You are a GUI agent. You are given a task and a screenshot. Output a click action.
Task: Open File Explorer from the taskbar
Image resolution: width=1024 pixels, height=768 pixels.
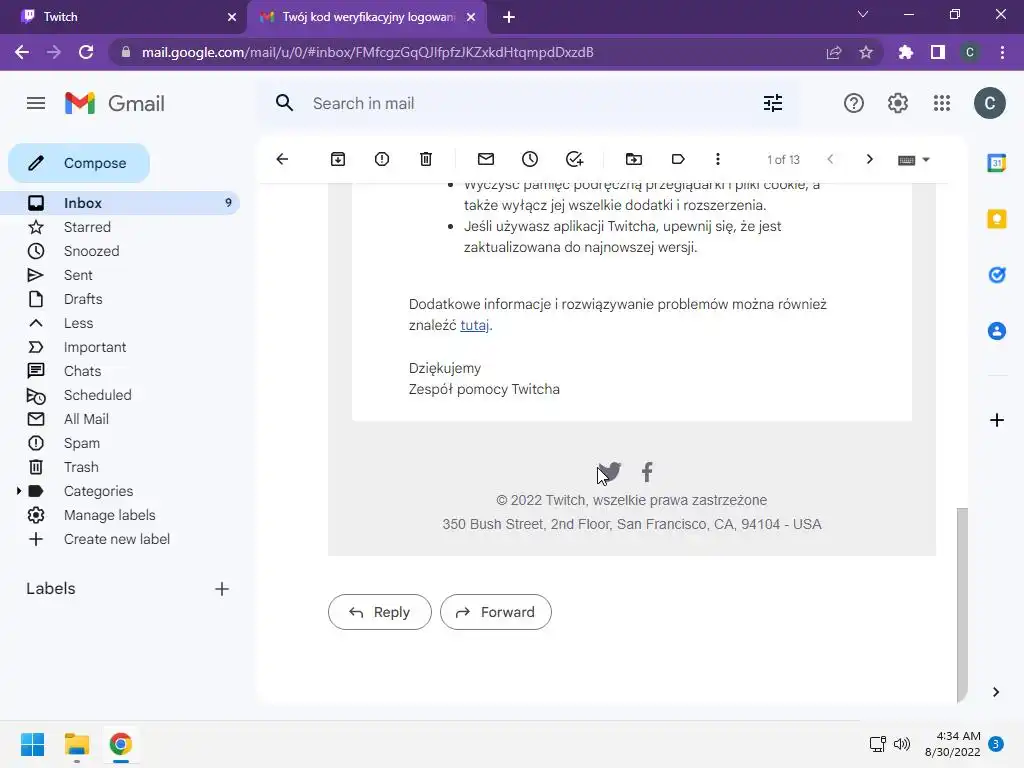pos(76,744)
